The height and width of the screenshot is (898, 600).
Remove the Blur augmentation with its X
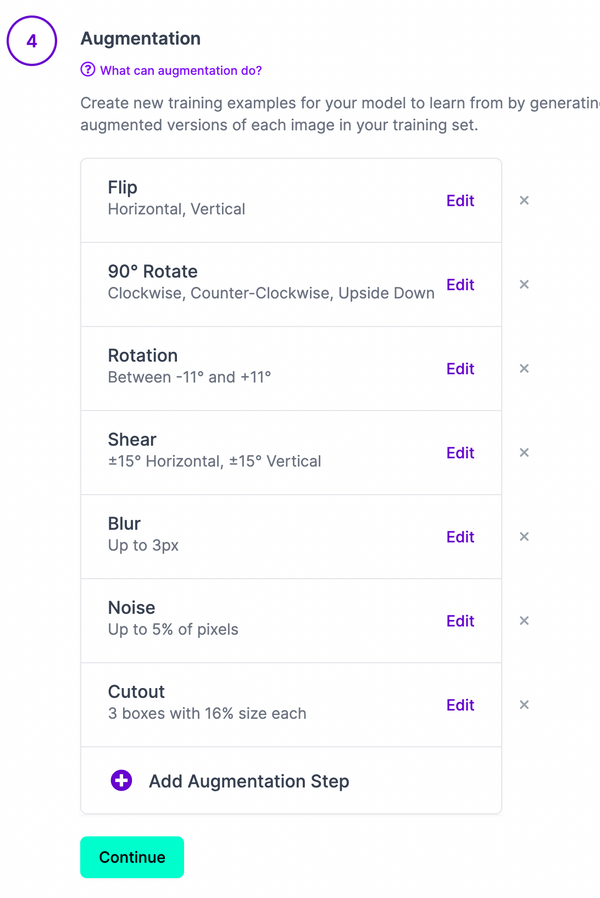(x=524, y=536)
